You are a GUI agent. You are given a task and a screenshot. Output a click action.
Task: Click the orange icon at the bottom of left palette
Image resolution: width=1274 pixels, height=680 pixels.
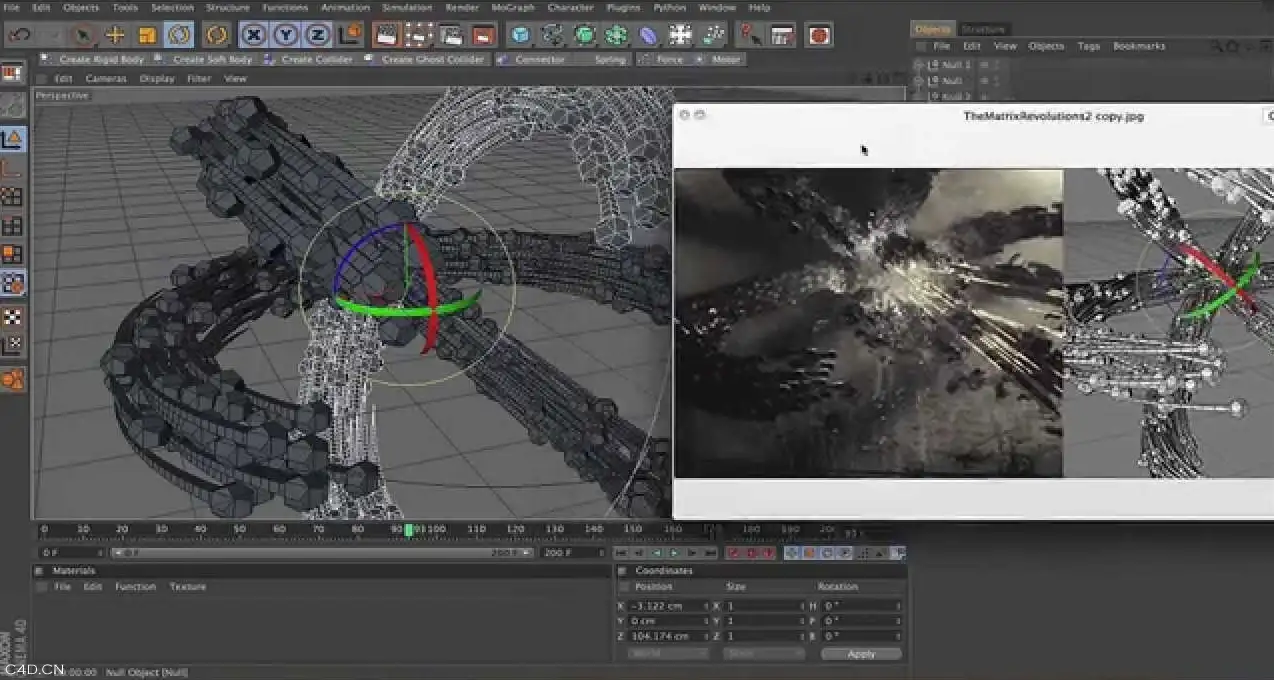pyautogui.click(x=13, y=379)
